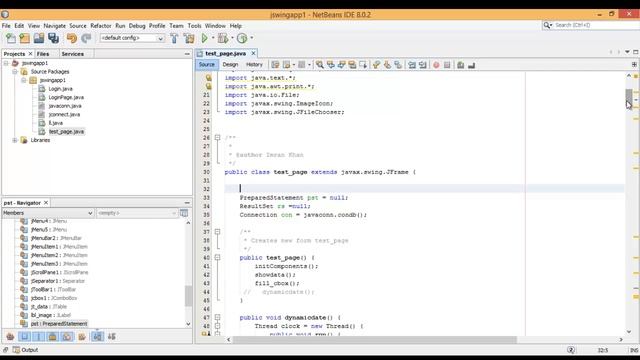Profile the project via toolbar icon
640x360 pixels.
click(x=242, y=38)
